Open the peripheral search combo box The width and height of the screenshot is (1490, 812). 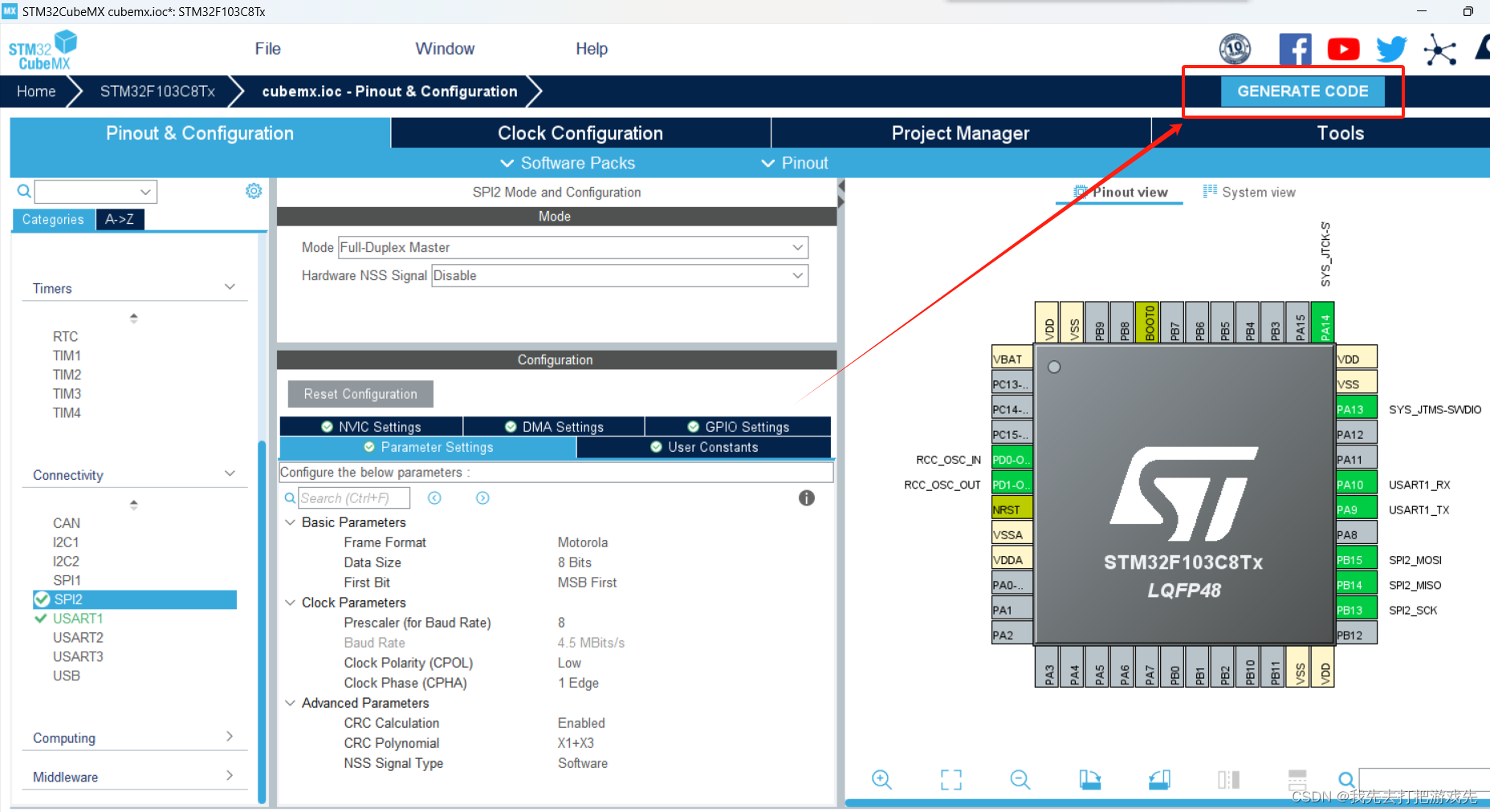pyautogui.click(x=96, y=192)
